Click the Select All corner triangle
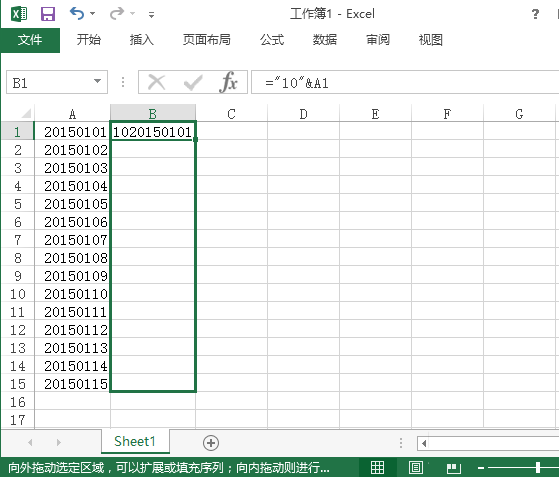This screenshot has width=559, height=477. 26,113
